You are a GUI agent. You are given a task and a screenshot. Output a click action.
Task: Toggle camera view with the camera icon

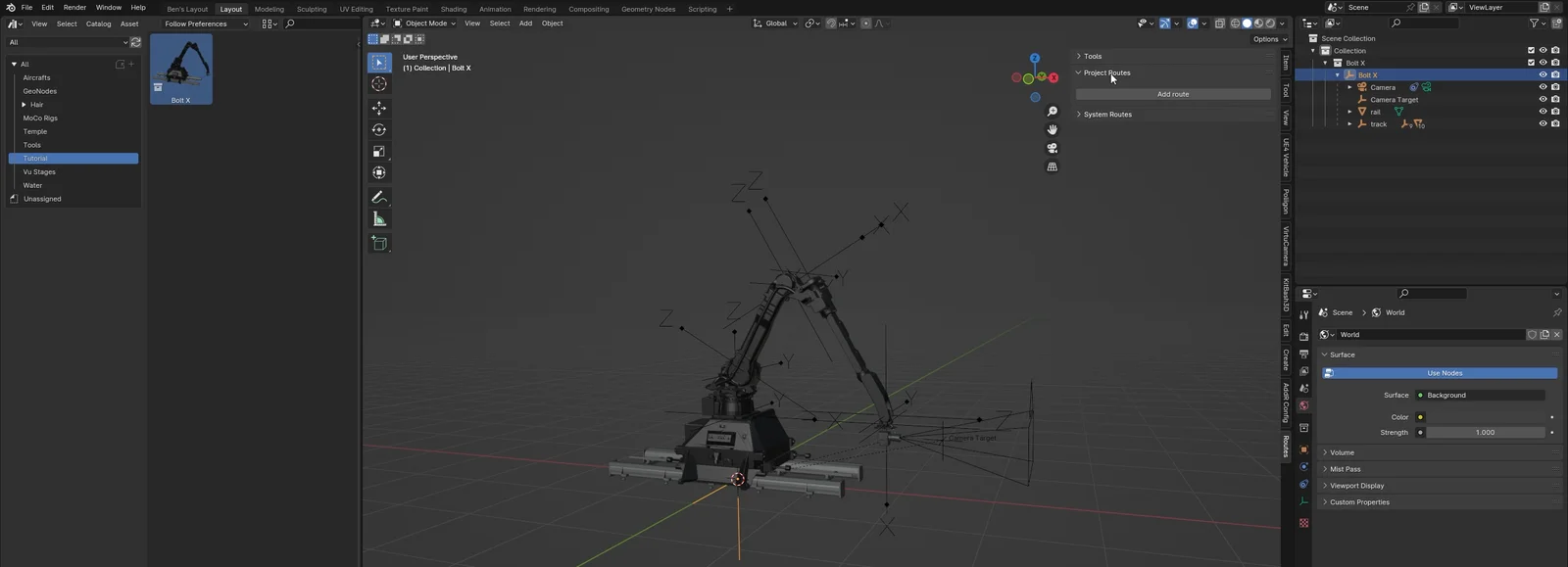coord(1053,148)
